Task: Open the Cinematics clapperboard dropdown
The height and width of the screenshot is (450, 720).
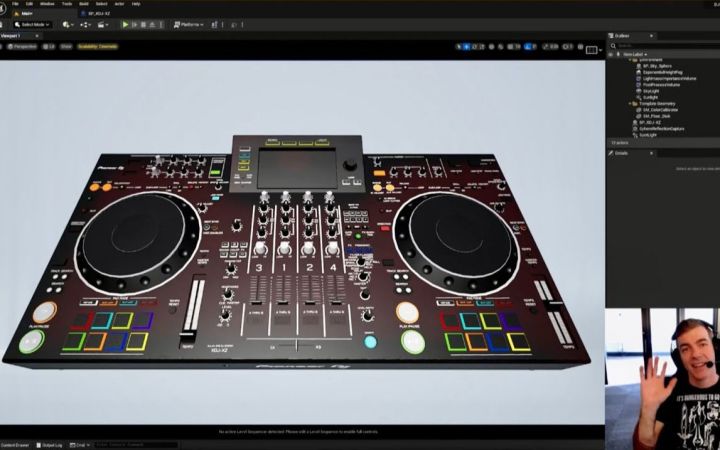Action: point(103,24)
